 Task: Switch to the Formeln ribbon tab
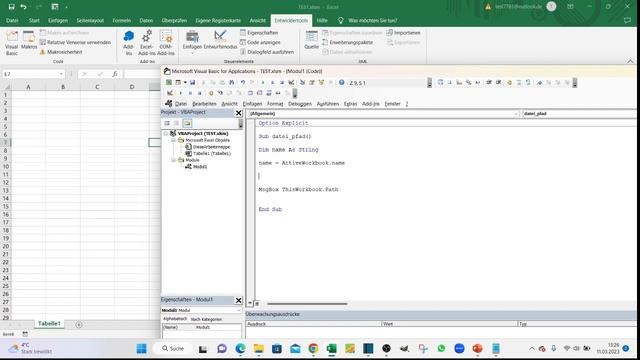122,20
